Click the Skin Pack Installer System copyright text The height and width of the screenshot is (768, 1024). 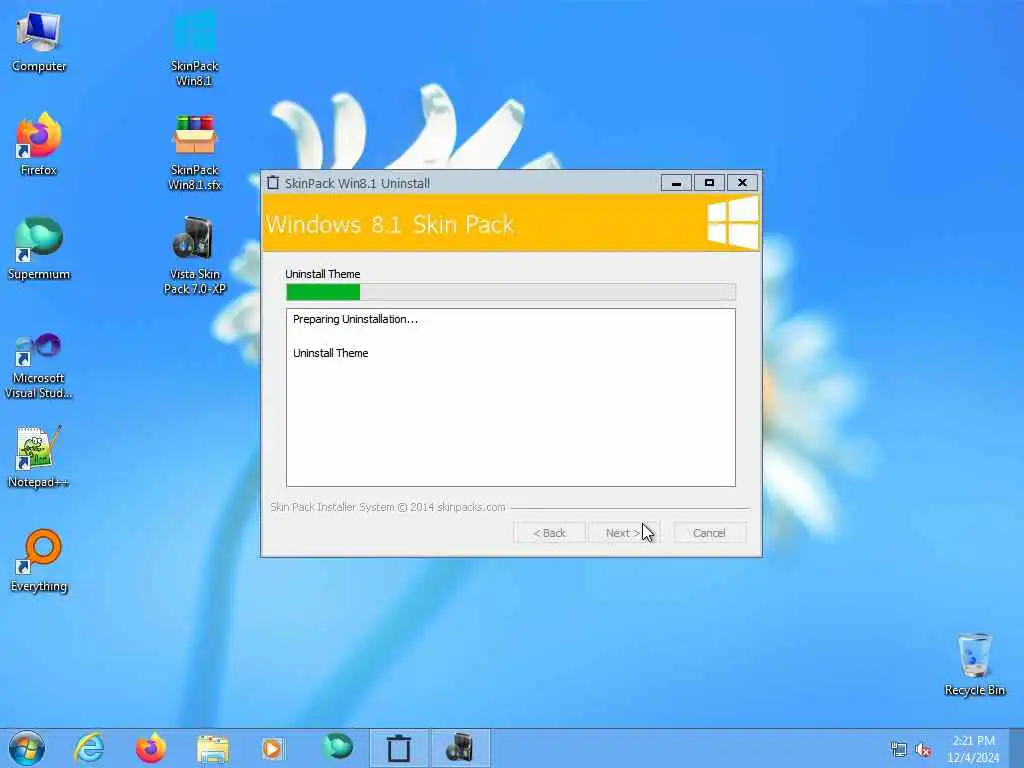(x=388, y=507)
